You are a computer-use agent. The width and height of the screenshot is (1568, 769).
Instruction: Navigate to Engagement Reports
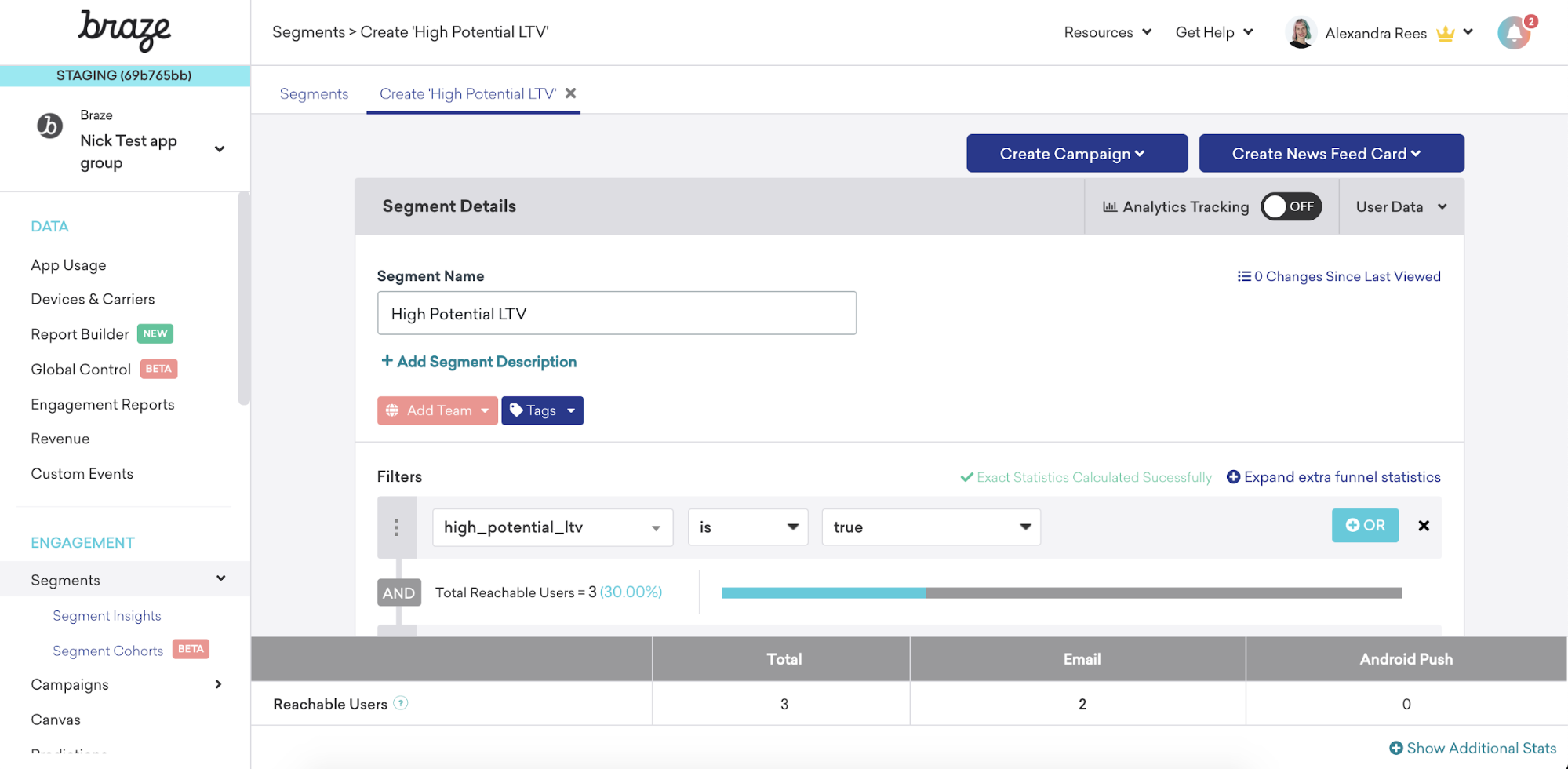point(103,405)
